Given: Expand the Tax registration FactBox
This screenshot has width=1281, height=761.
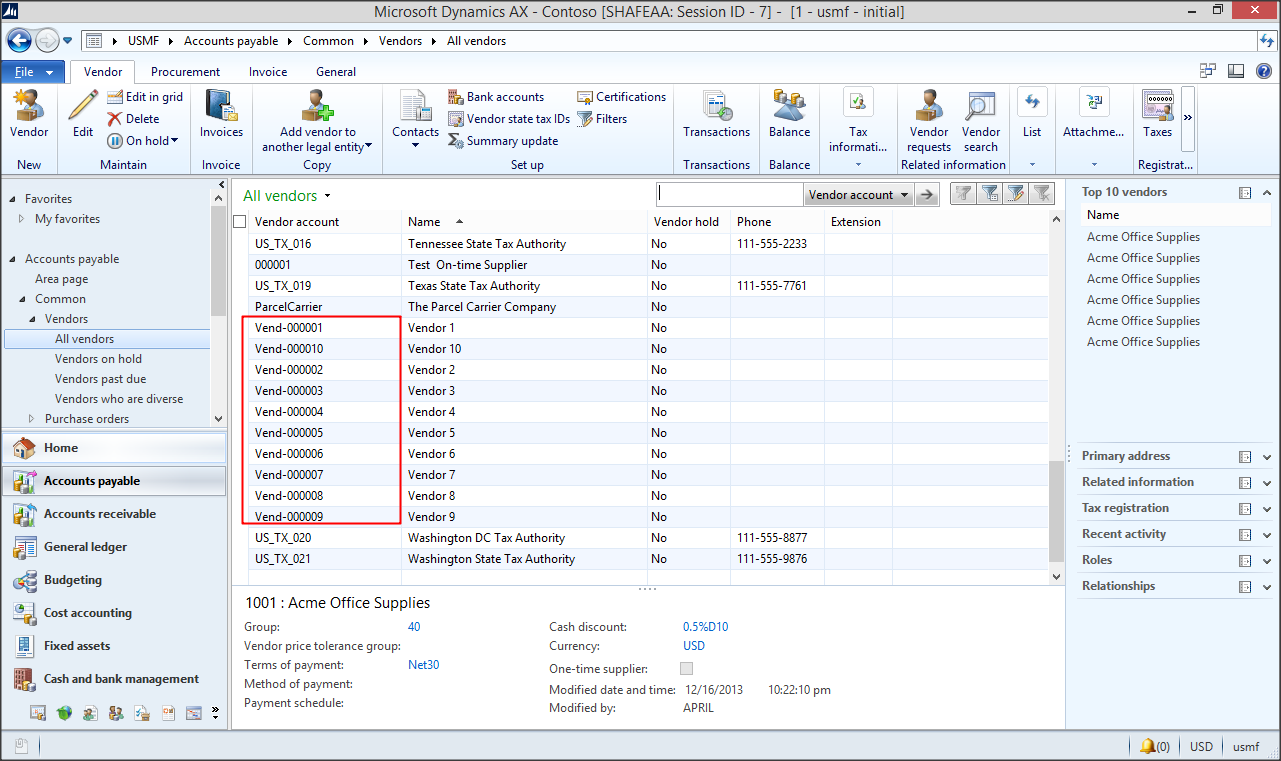Looking at the screenshot, I should click(x=1267, y=509).
